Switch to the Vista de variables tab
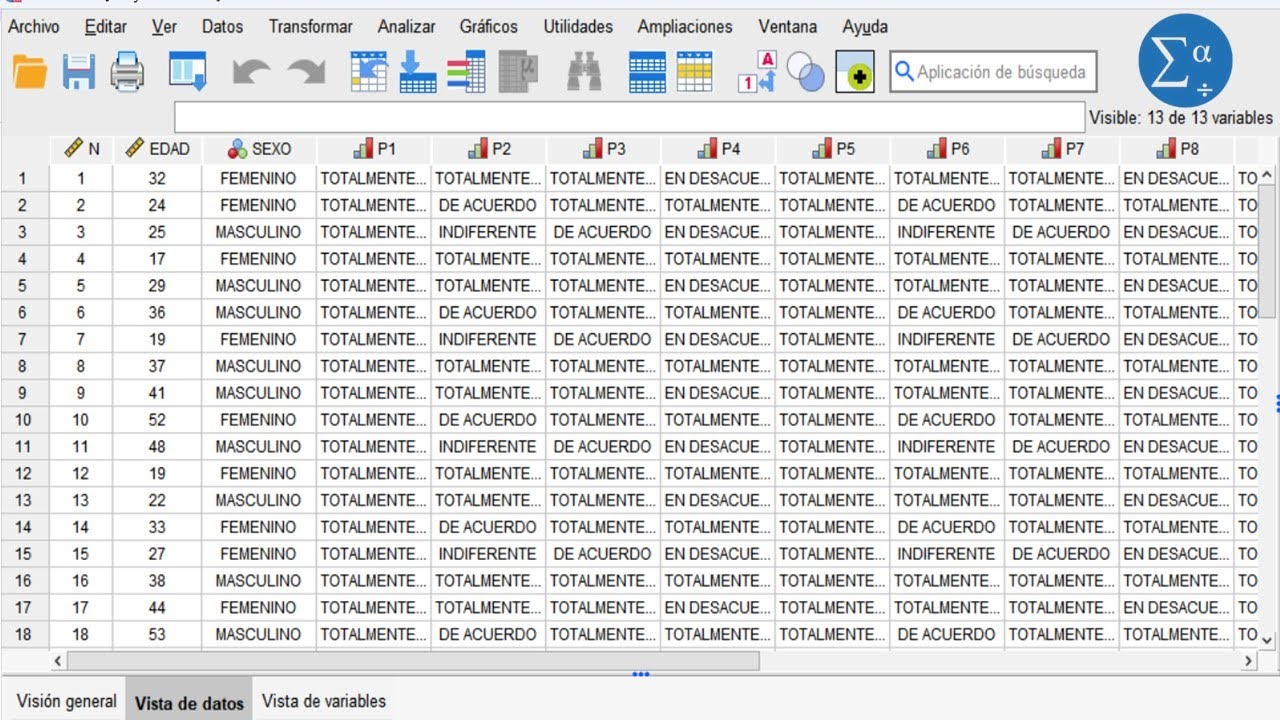 [324, 702]
